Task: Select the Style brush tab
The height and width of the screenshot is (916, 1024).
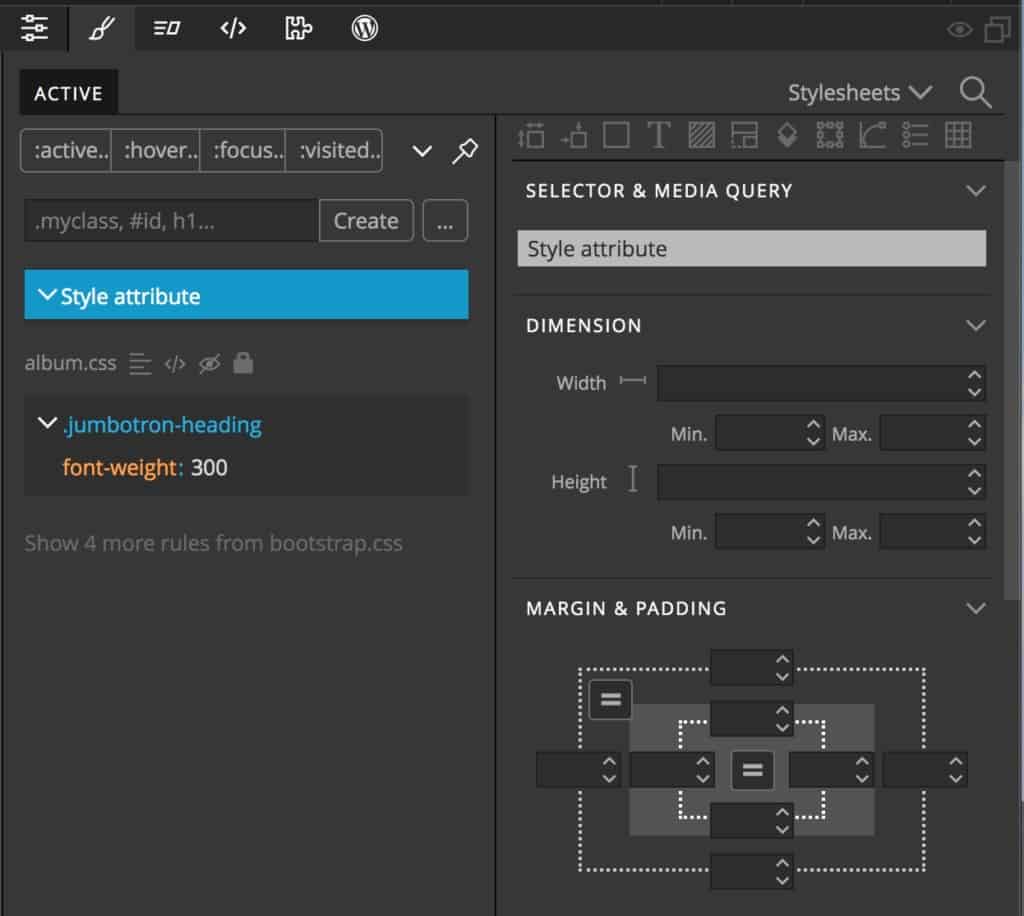Action: pyautogui.click(x=99, y=28)
